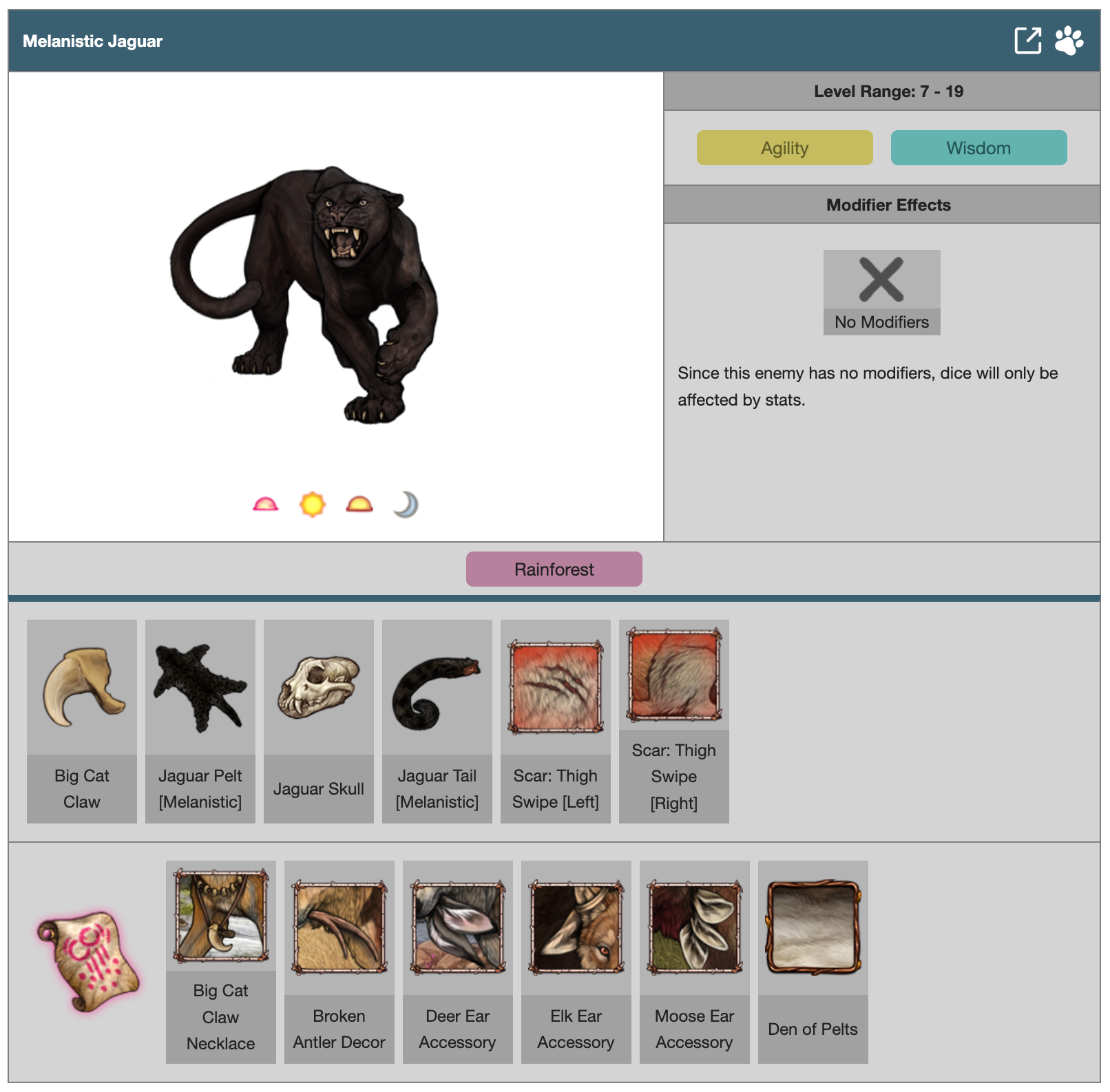Select the dusk sunset icon
Screen dimensions: 1110x1092
click(359, 505)
